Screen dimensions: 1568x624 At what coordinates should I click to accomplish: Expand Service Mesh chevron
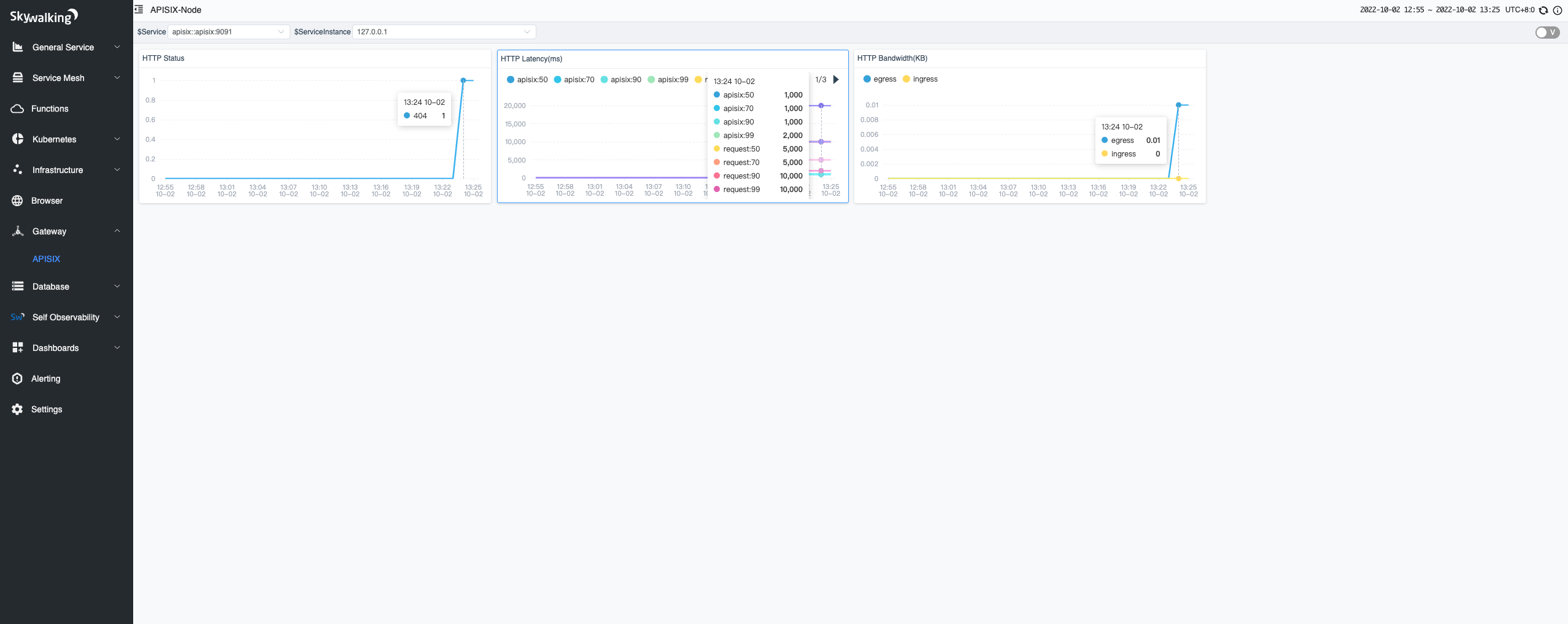[117, 78]
